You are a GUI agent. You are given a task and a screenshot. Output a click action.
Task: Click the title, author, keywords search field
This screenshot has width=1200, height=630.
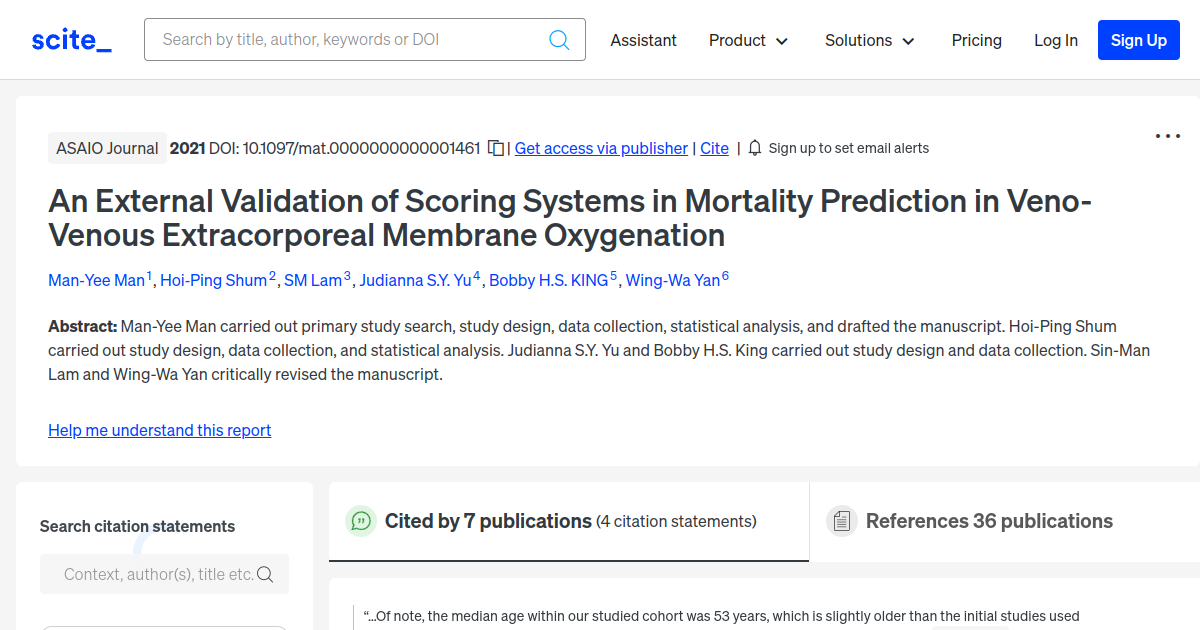(350, 40)
